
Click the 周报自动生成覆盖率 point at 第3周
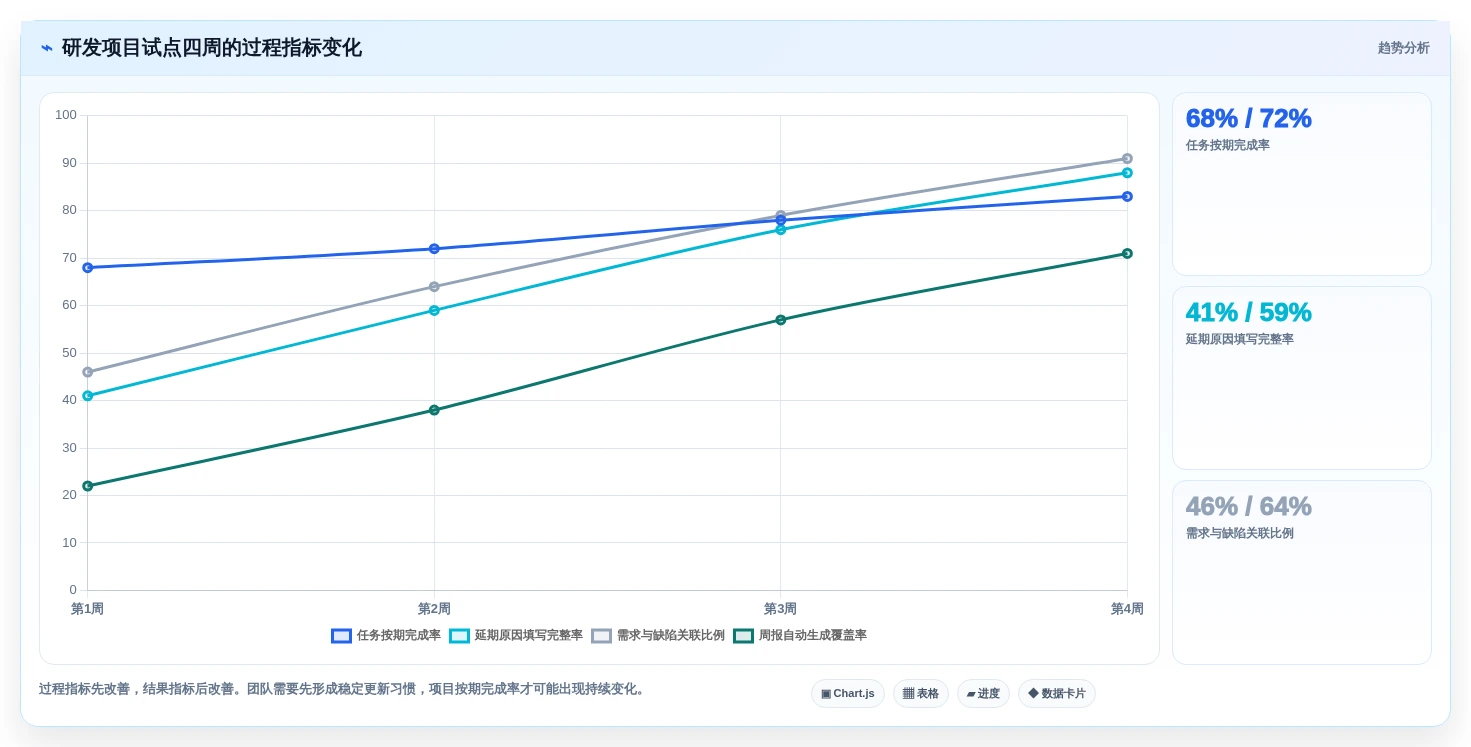(781, 319)
